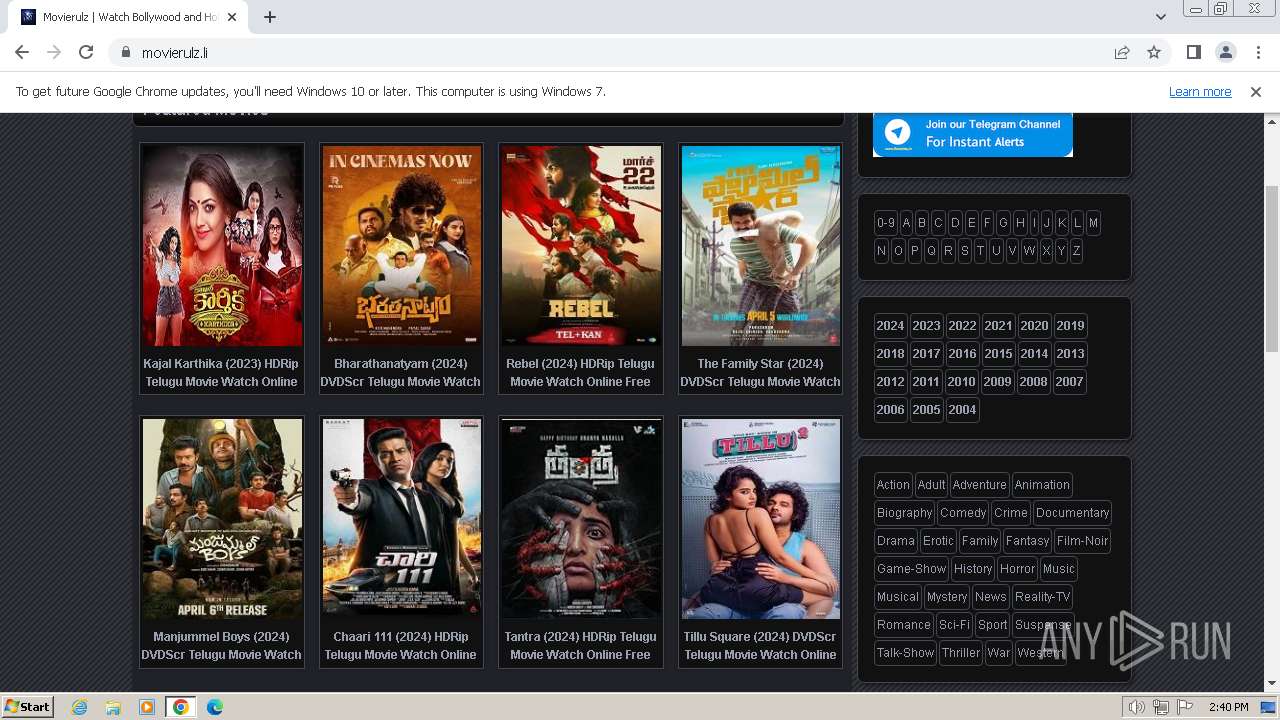Open the Learn more link

(x=1200, y=91)
